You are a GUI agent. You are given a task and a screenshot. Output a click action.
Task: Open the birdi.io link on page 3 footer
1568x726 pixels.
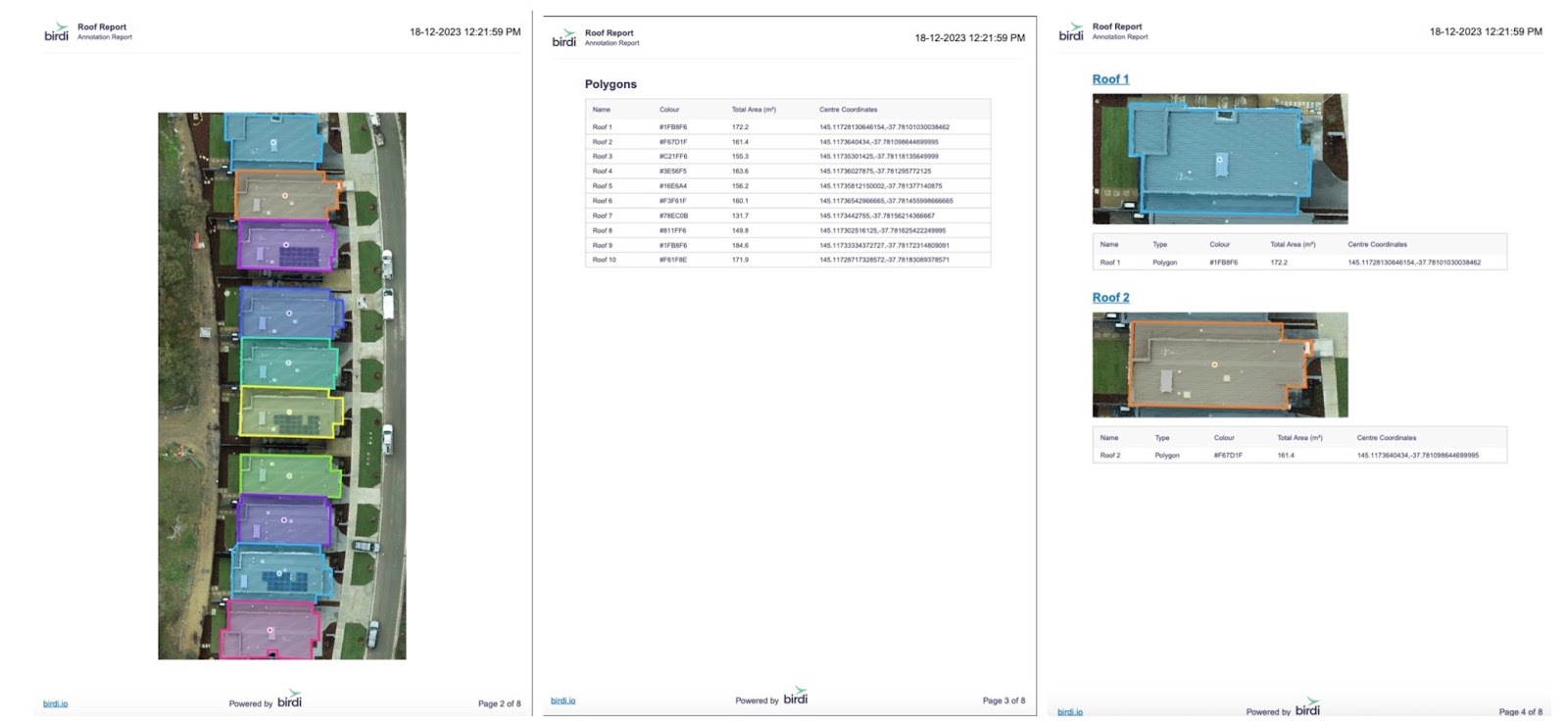point(563,701)
